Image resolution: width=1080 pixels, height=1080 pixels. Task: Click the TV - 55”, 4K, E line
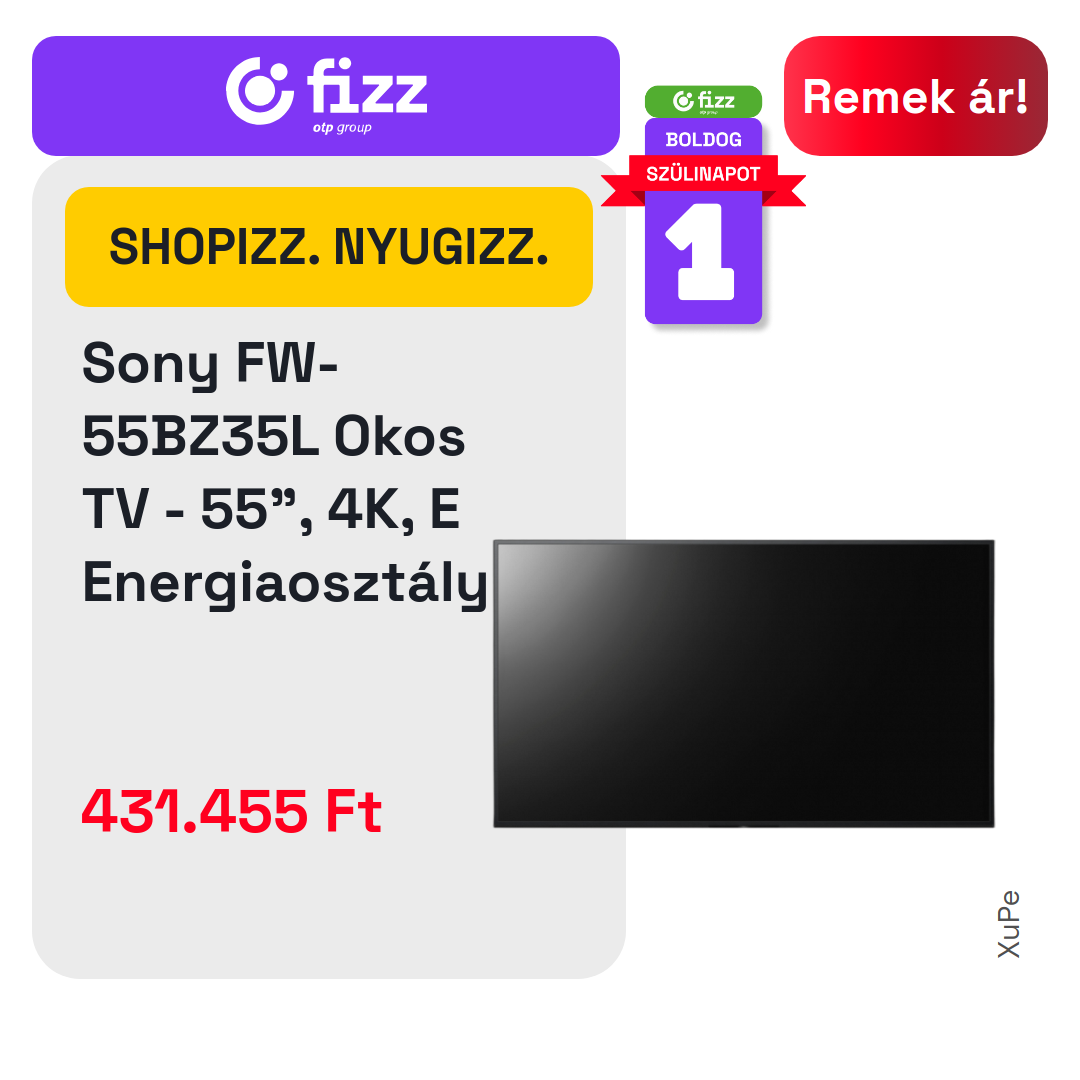pyautogui.click(x=271, y=509)
